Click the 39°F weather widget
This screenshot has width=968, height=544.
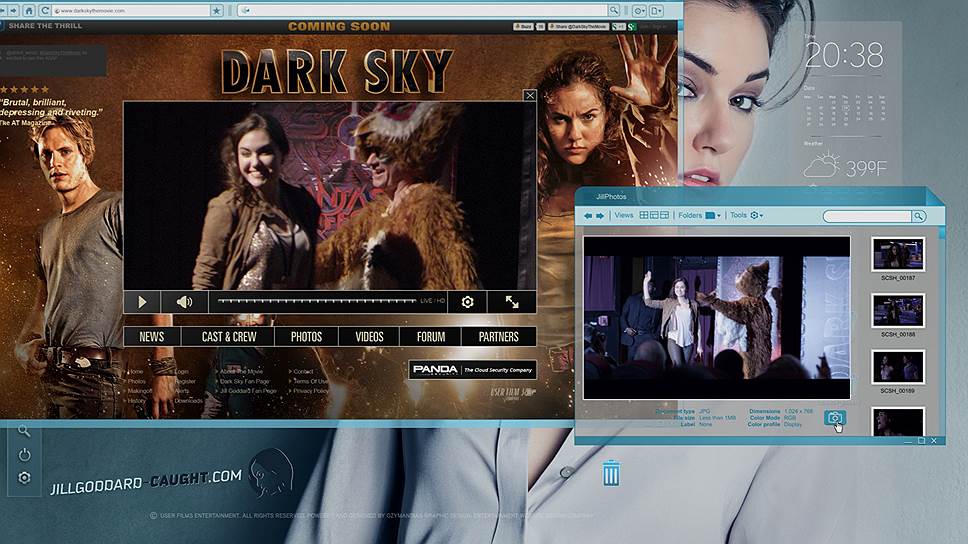(845, 167)
